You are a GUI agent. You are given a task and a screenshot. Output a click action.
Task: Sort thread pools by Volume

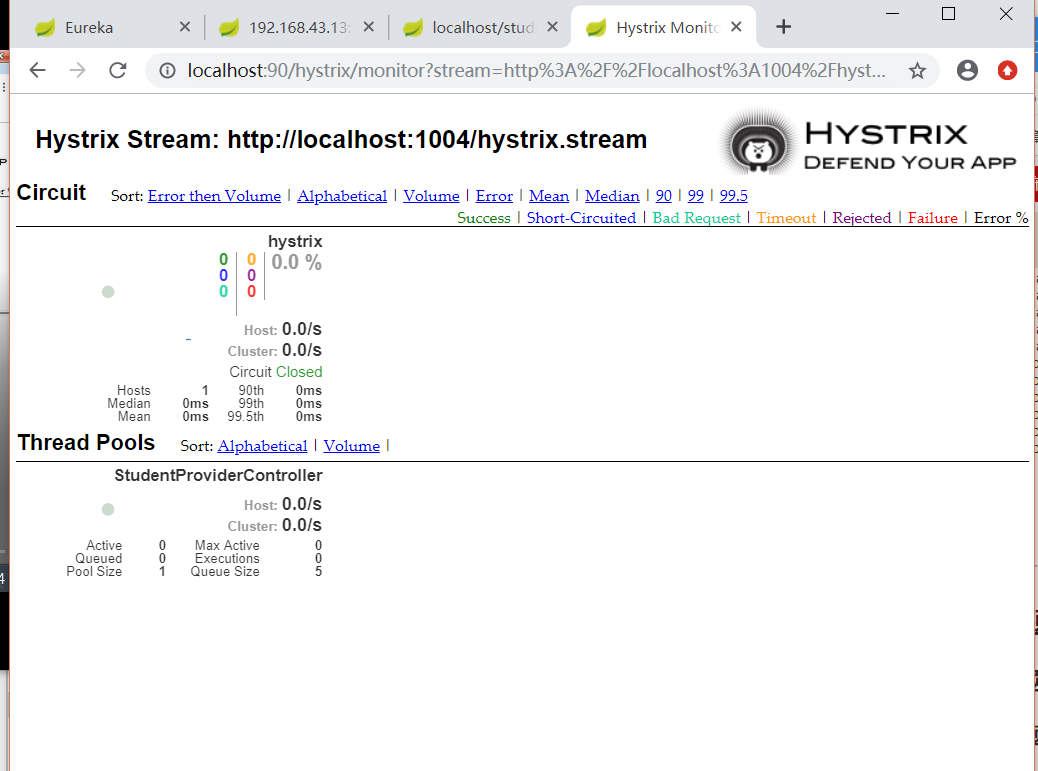(352, 446)
